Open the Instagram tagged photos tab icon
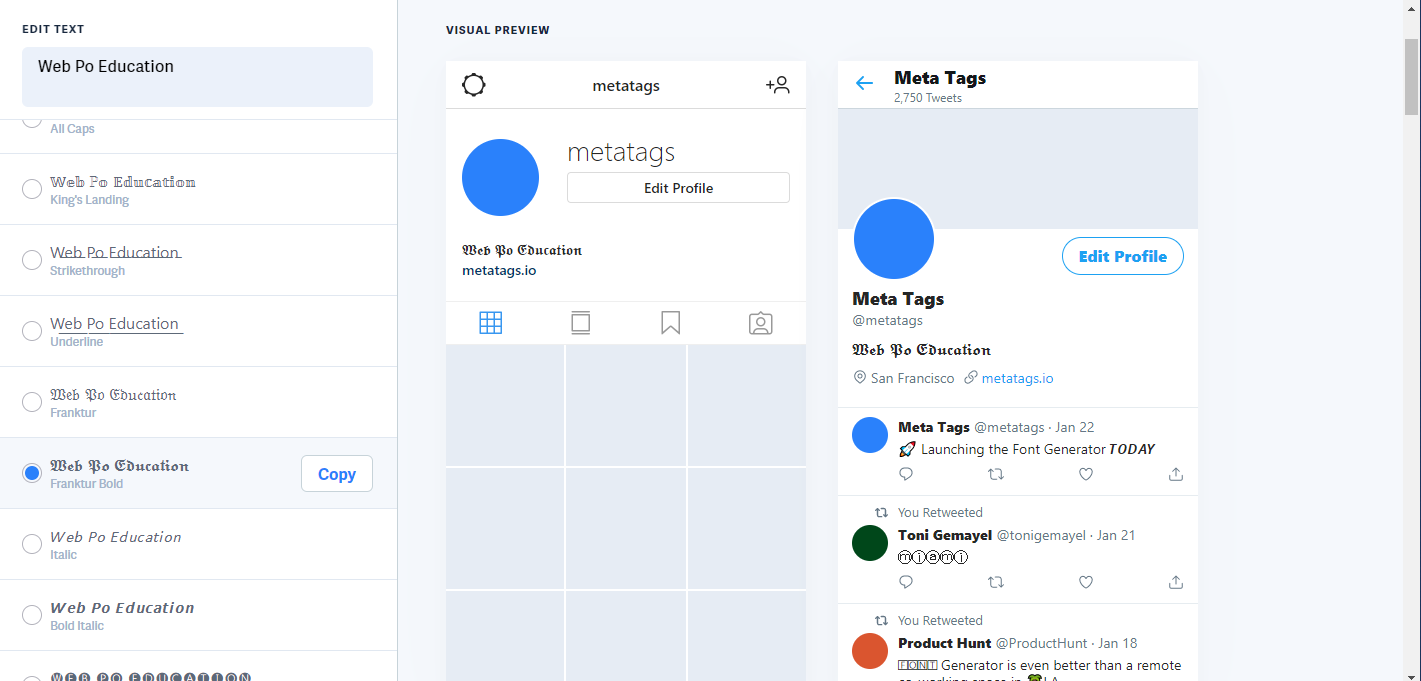Viewport: 1421px width, 681px height. 760,323
